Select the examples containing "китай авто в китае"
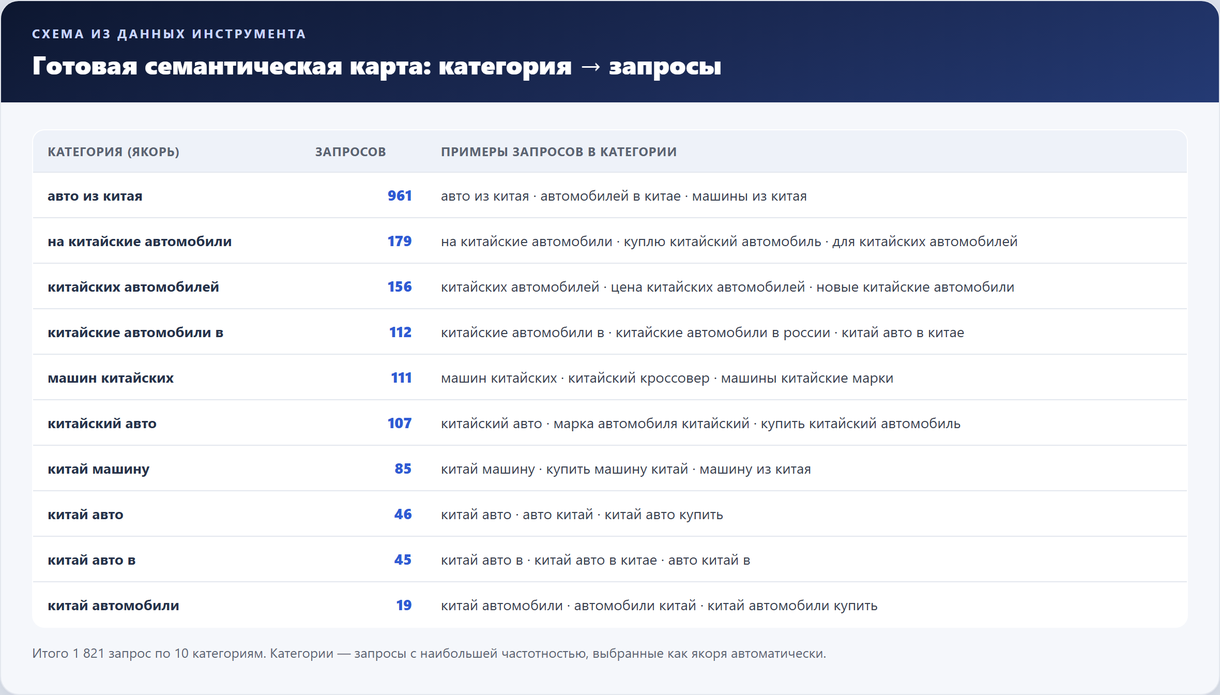This screenshot has width=1220, height=695. (x=596, y=560)
